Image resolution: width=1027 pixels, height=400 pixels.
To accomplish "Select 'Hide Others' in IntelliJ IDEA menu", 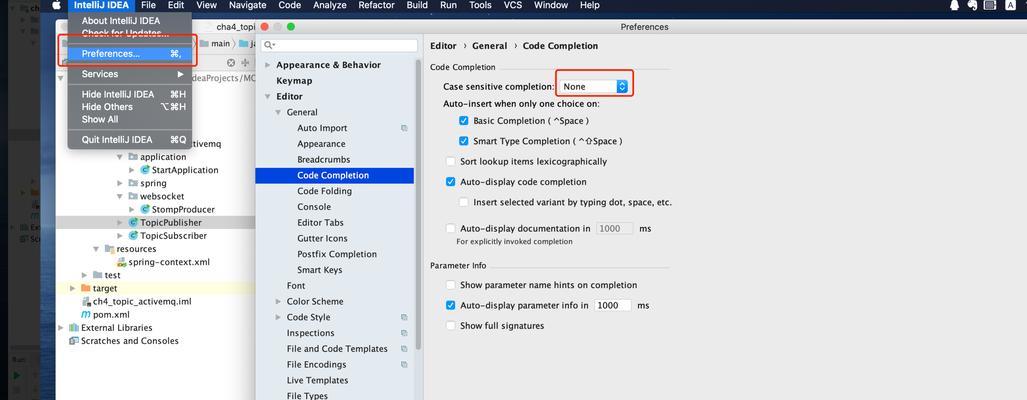I will (x=130, y=107).
